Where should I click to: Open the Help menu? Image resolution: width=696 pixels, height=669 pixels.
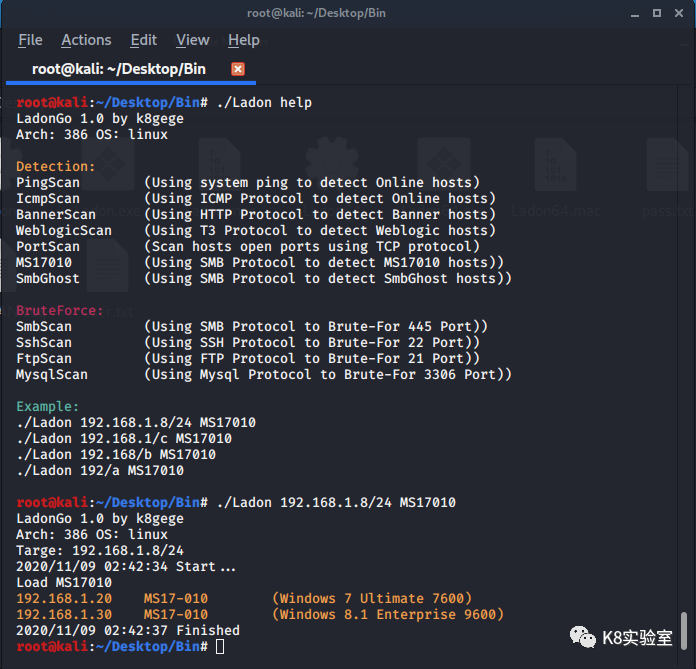click(244, 40)
